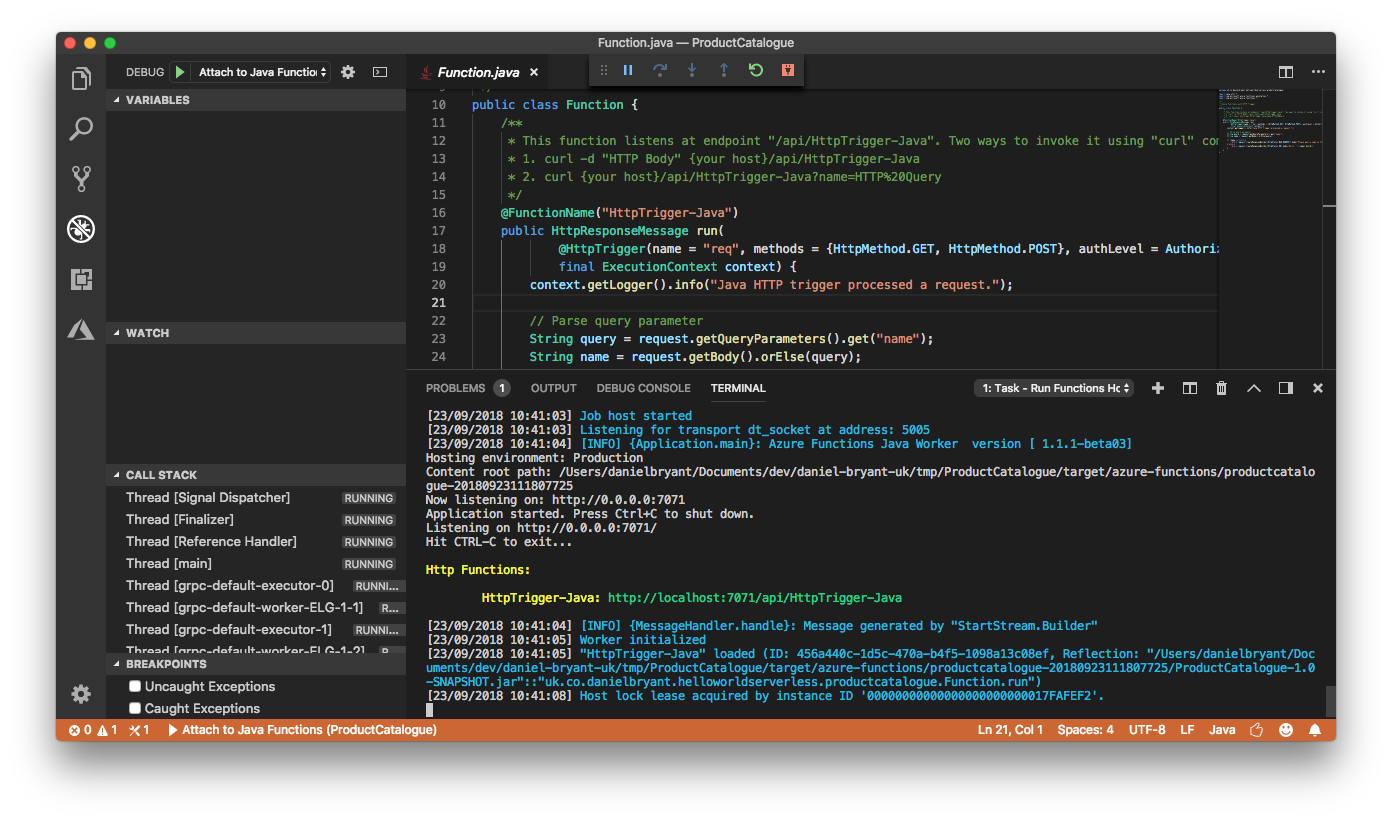Enable Uncaught Exceptions breakpoint
Screen dimensions: 1392x821
point(135,686)
